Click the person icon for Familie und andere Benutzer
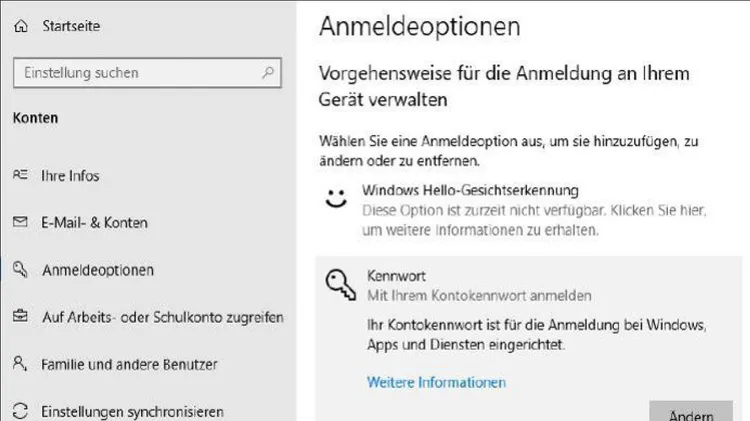Image resolution: width=750 pixels, height=421 pixels. pyautogui.click(x=20, y=364)
